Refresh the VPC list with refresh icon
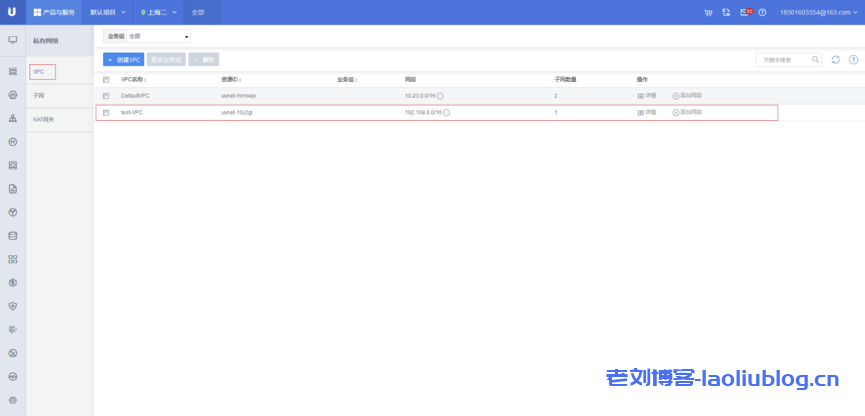The height and width of the screenshot is (416, 865). click(836, 60)
